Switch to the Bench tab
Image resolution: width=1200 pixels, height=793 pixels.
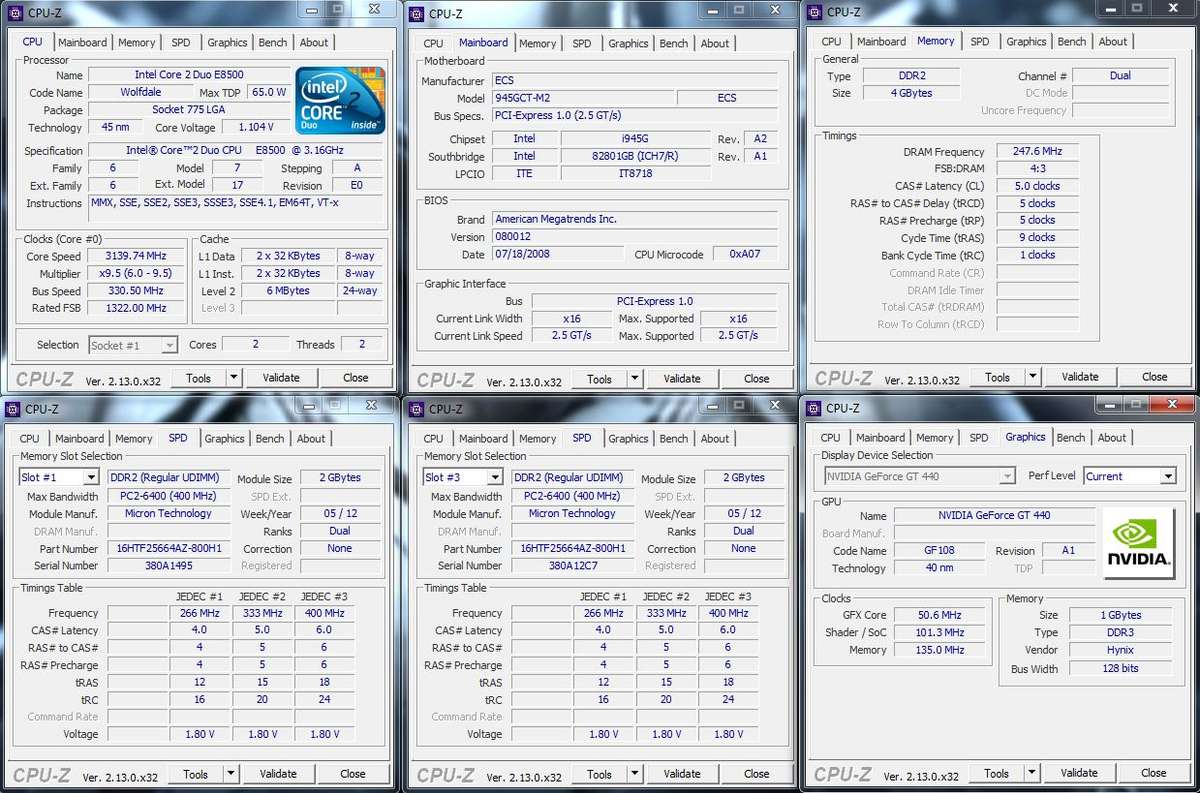272,42
